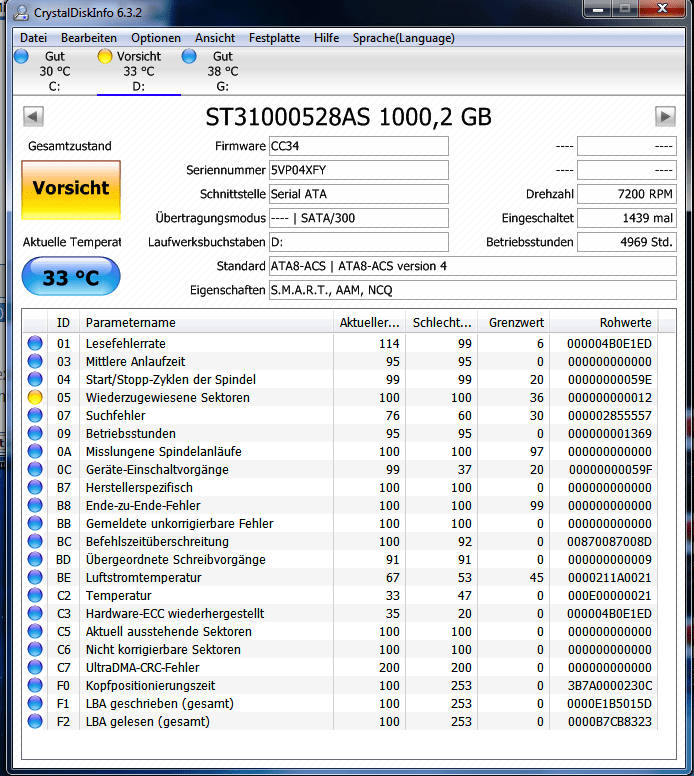Click the Gut 38 °C drive G: label
694x776 pixels.
223,71
